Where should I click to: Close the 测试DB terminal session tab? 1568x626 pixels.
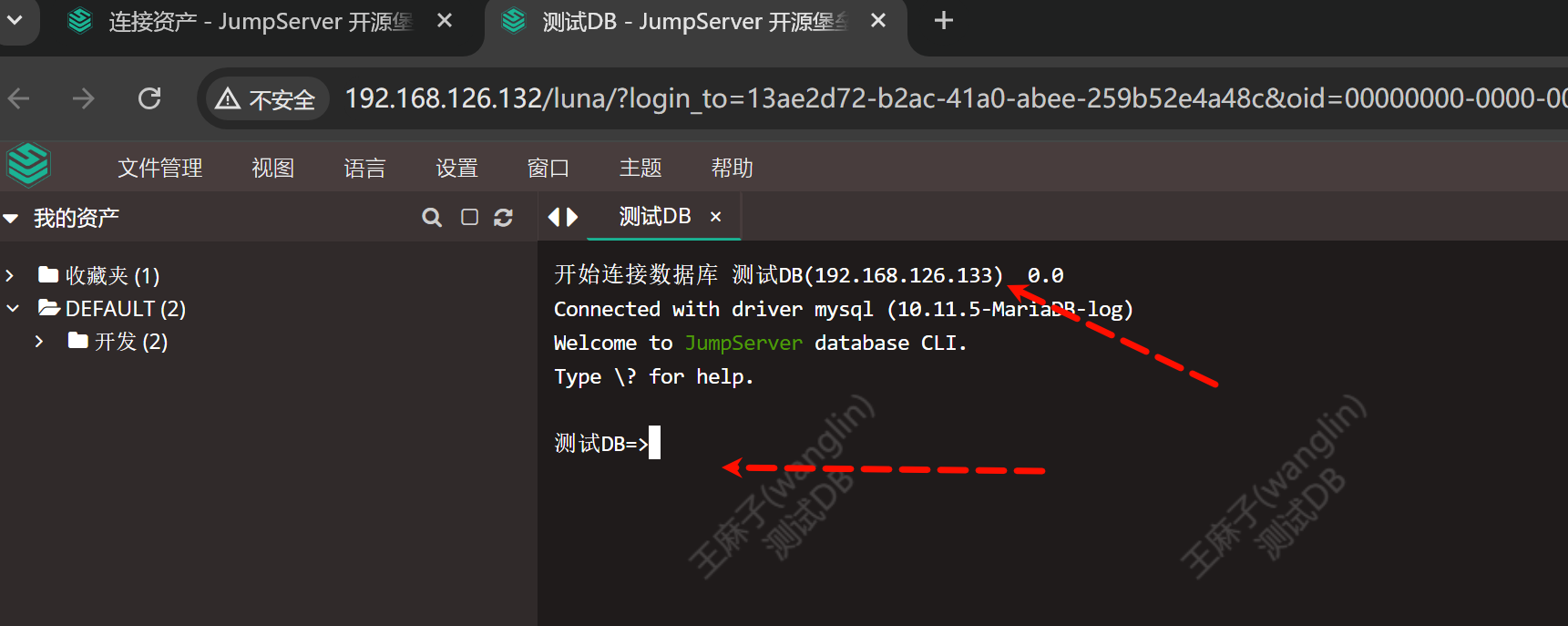(x=716, y=217)
